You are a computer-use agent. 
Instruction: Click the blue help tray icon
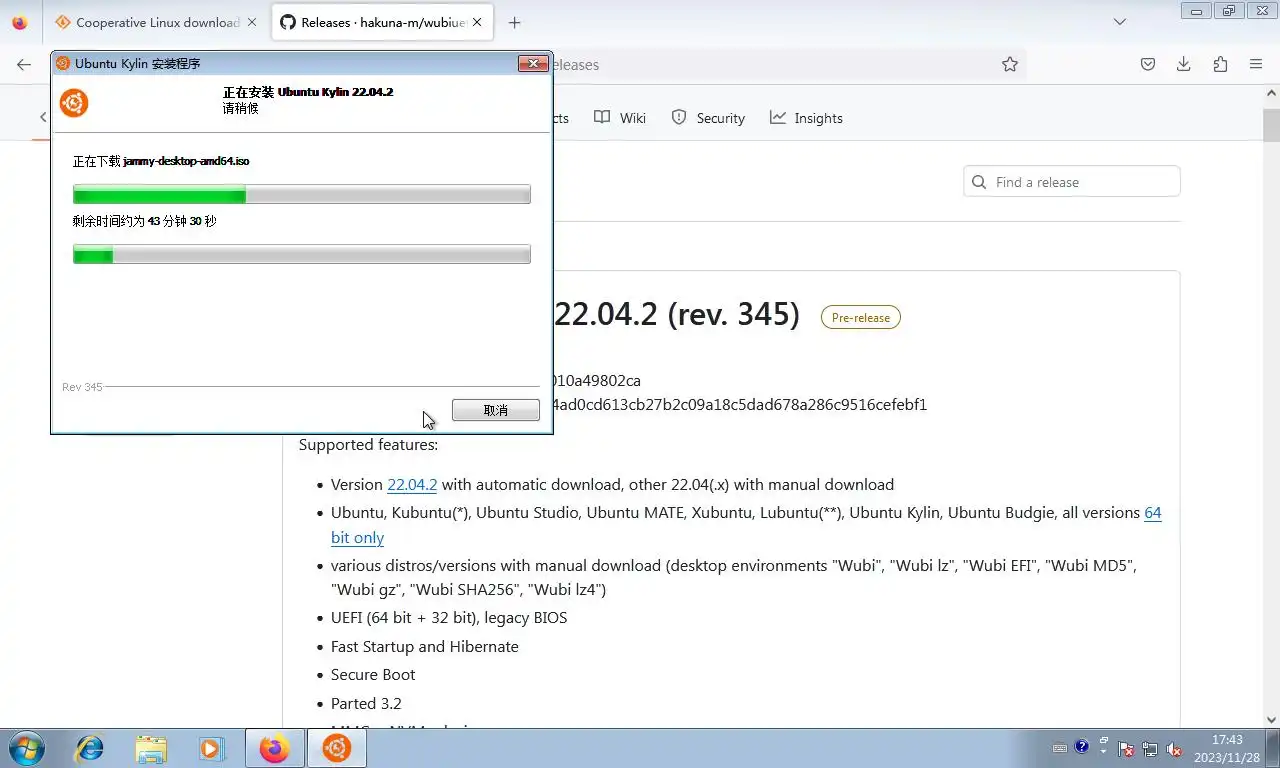pos(1081,747)
